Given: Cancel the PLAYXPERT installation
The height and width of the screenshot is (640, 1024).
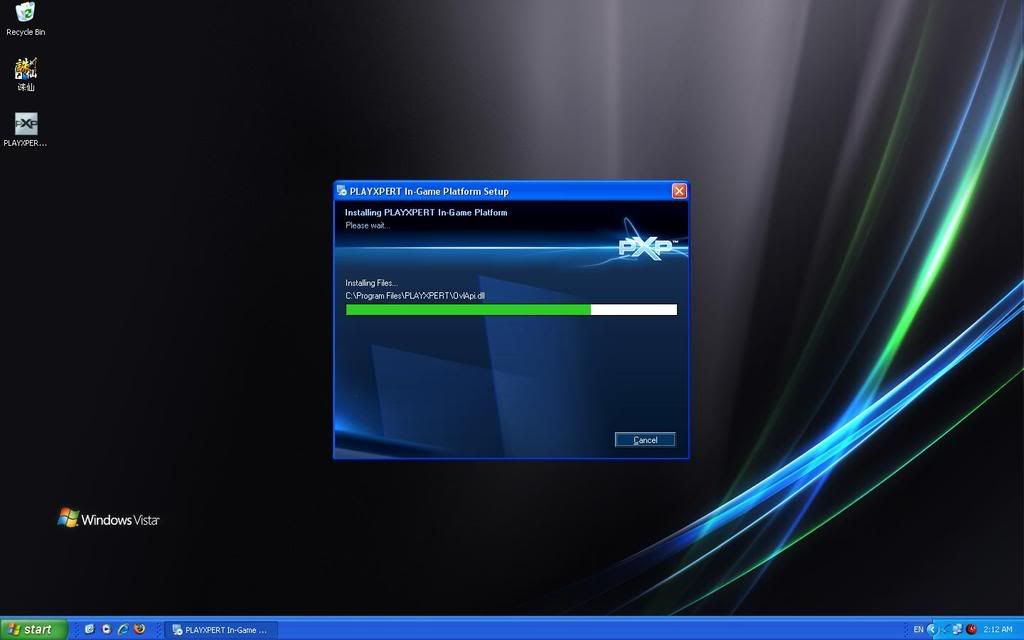Looking at the screenshot, I should click(x=645, y=440).
